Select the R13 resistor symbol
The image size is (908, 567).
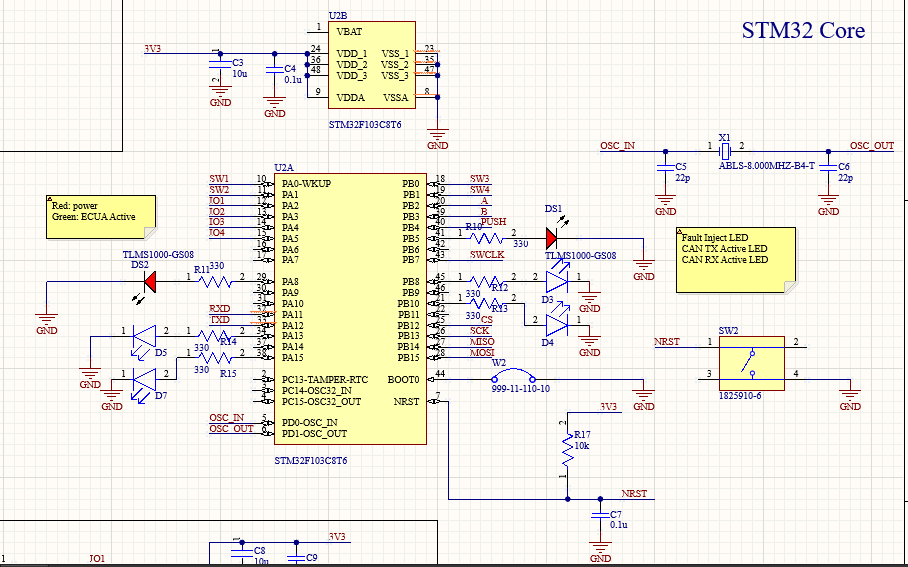coord(486,303)
